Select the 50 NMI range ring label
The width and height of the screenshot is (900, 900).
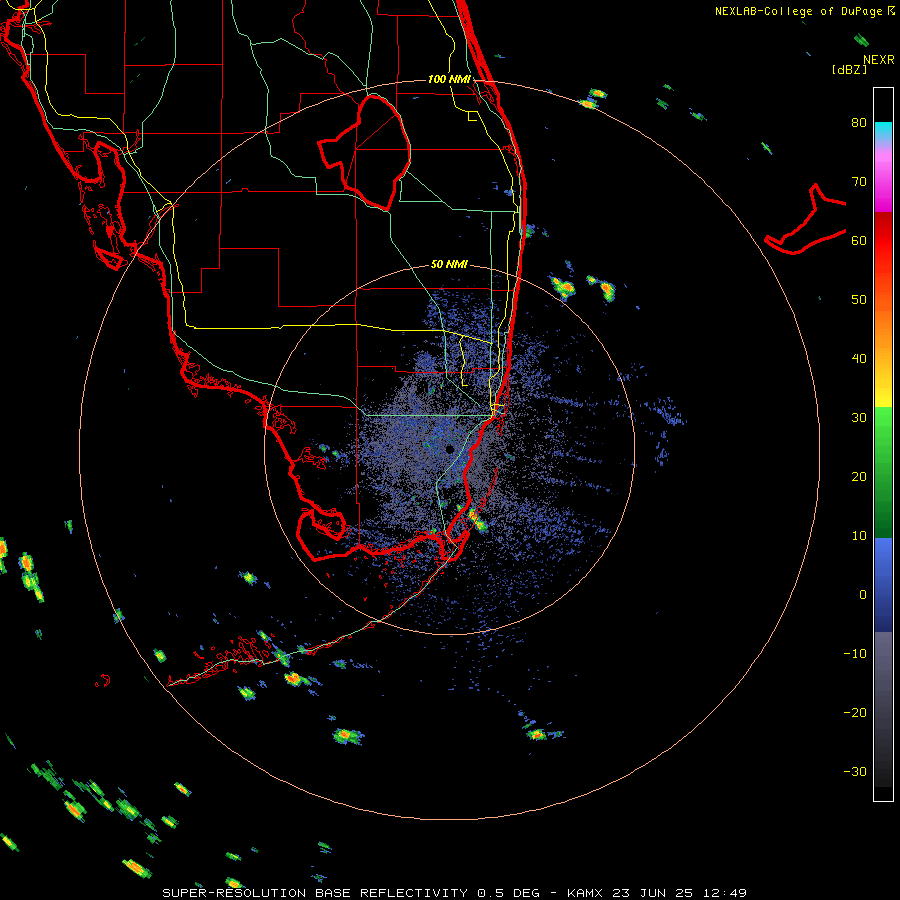coord(449,265)
